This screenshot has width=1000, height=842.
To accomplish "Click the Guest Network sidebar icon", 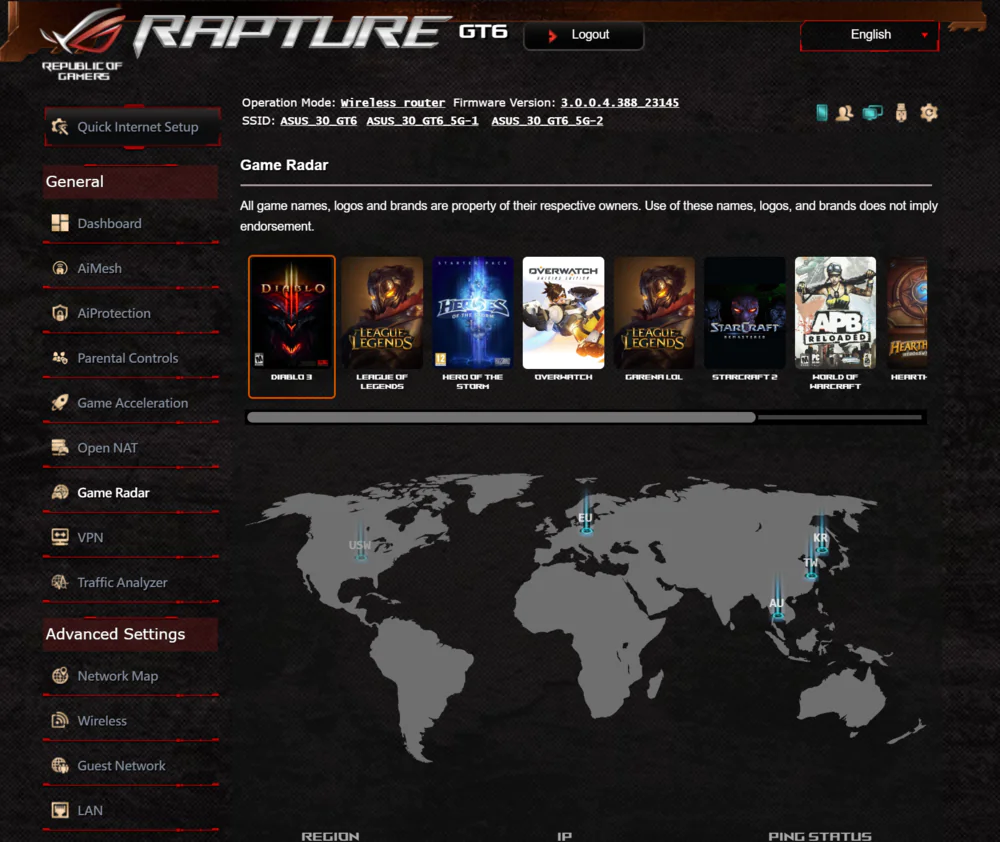I will pos(60,765).
